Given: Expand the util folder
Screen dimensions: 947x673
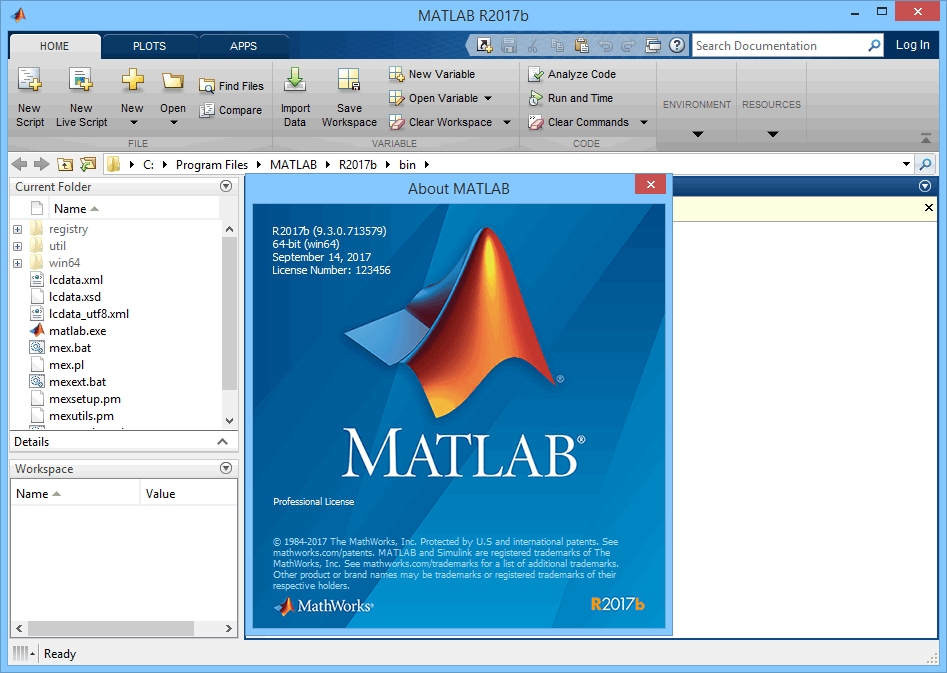Looking at the screenshot, I should coord(18,246).
